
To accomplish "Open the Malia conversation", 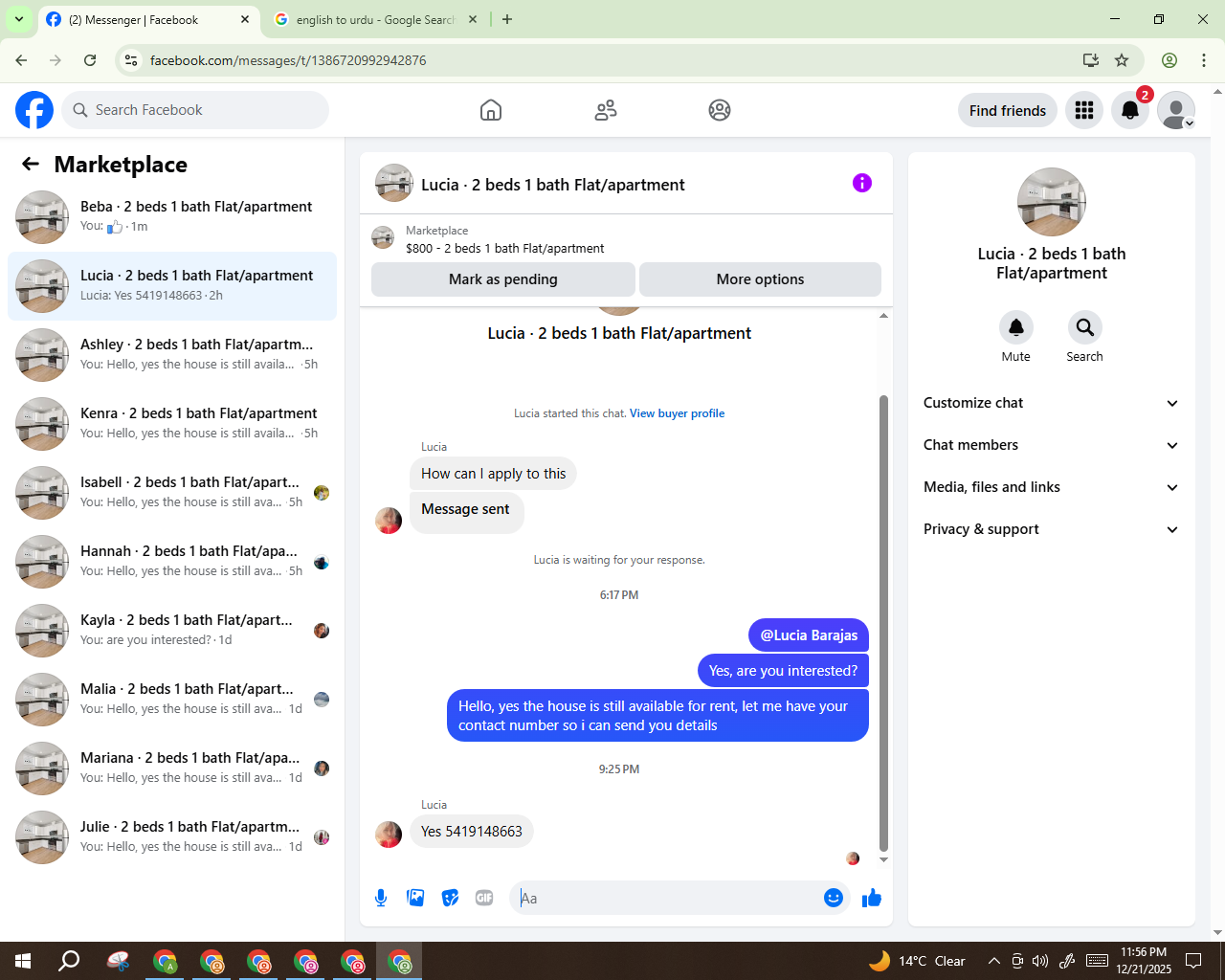I will (172, 700).
